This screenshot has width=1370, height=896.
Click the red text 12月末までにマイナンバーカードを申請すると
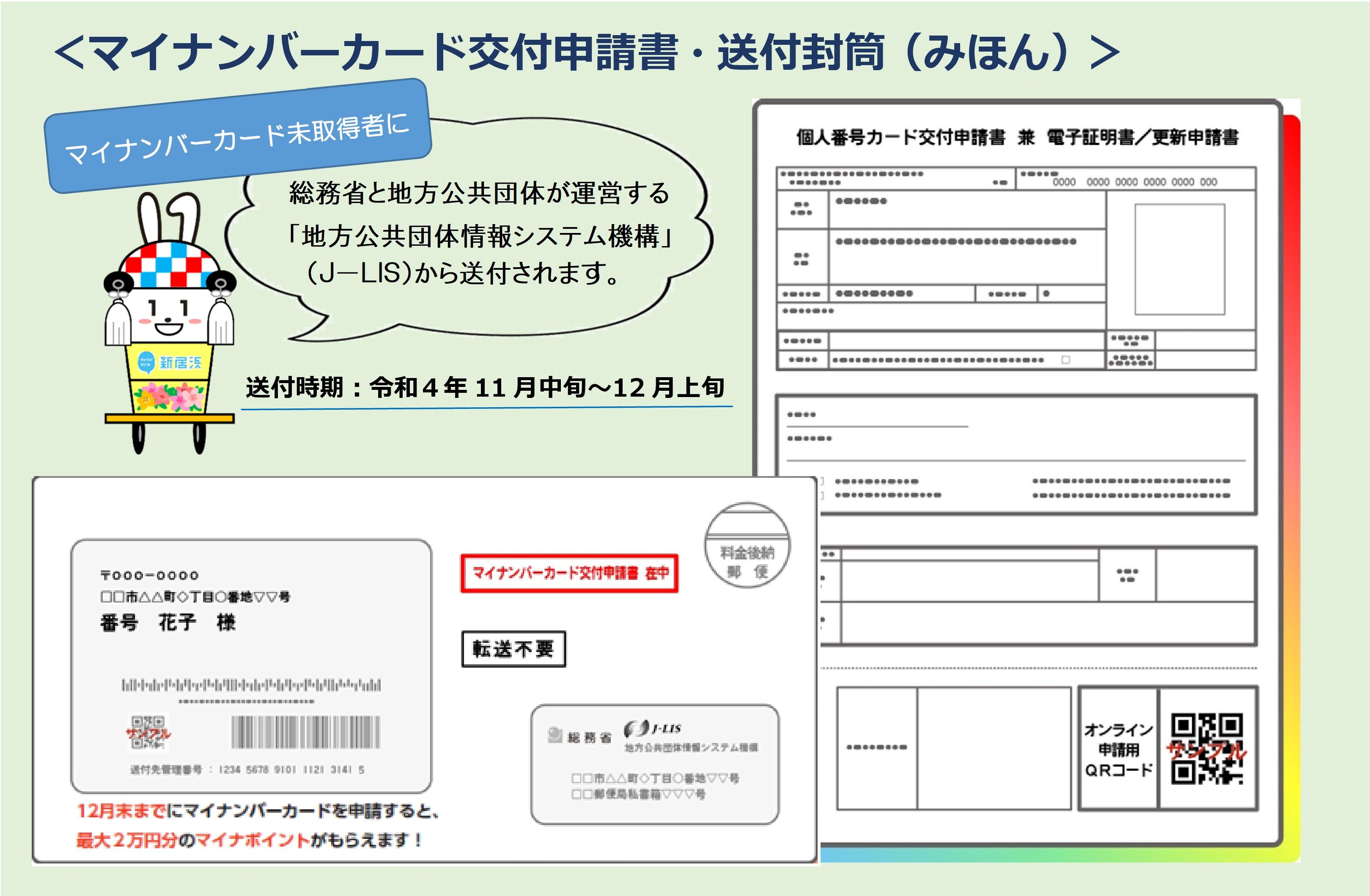click(258, 811)
